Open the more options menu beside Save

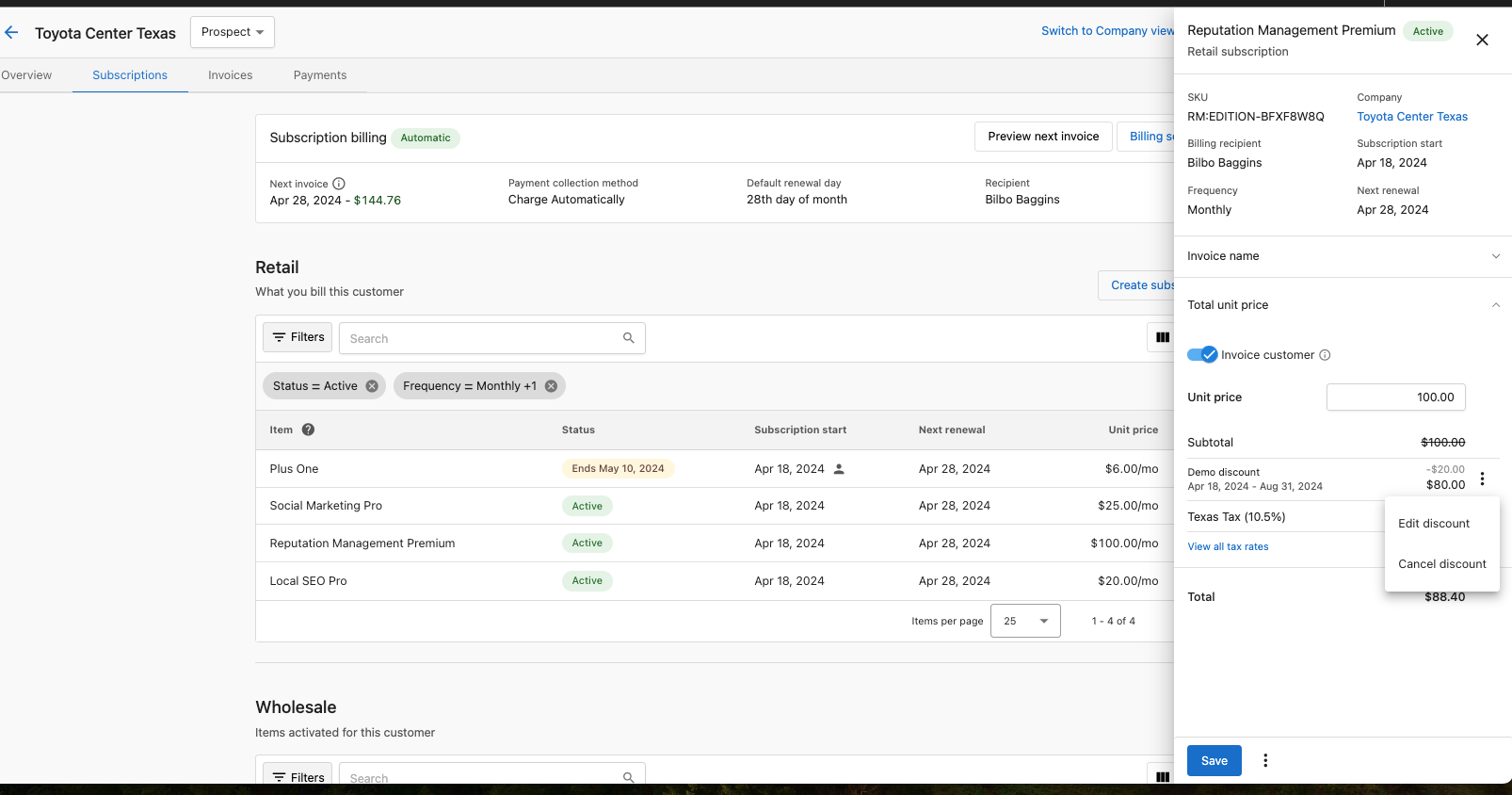pos(1265,760)
